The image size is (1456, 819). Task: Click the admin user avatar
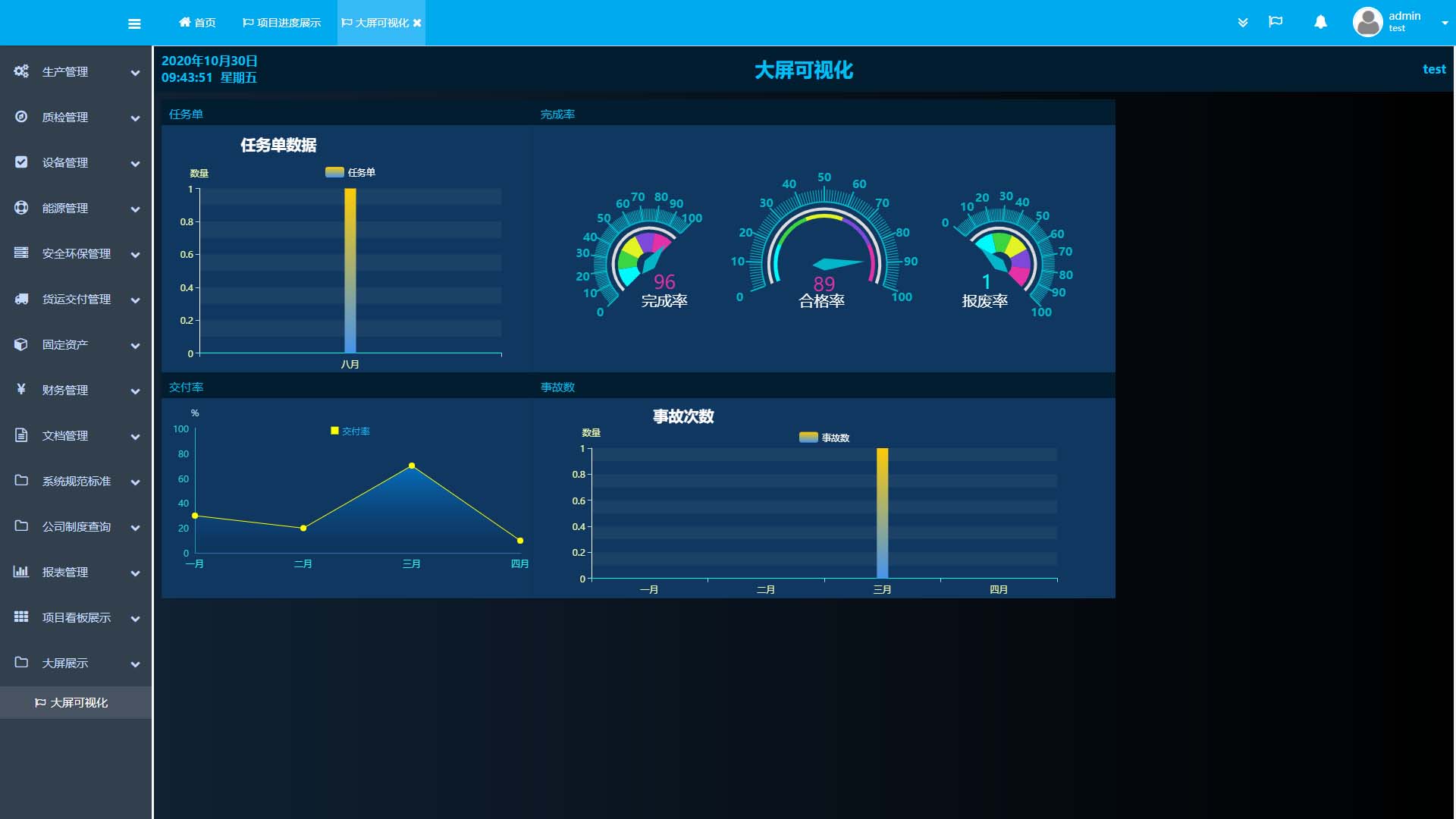click(1367, 22)
